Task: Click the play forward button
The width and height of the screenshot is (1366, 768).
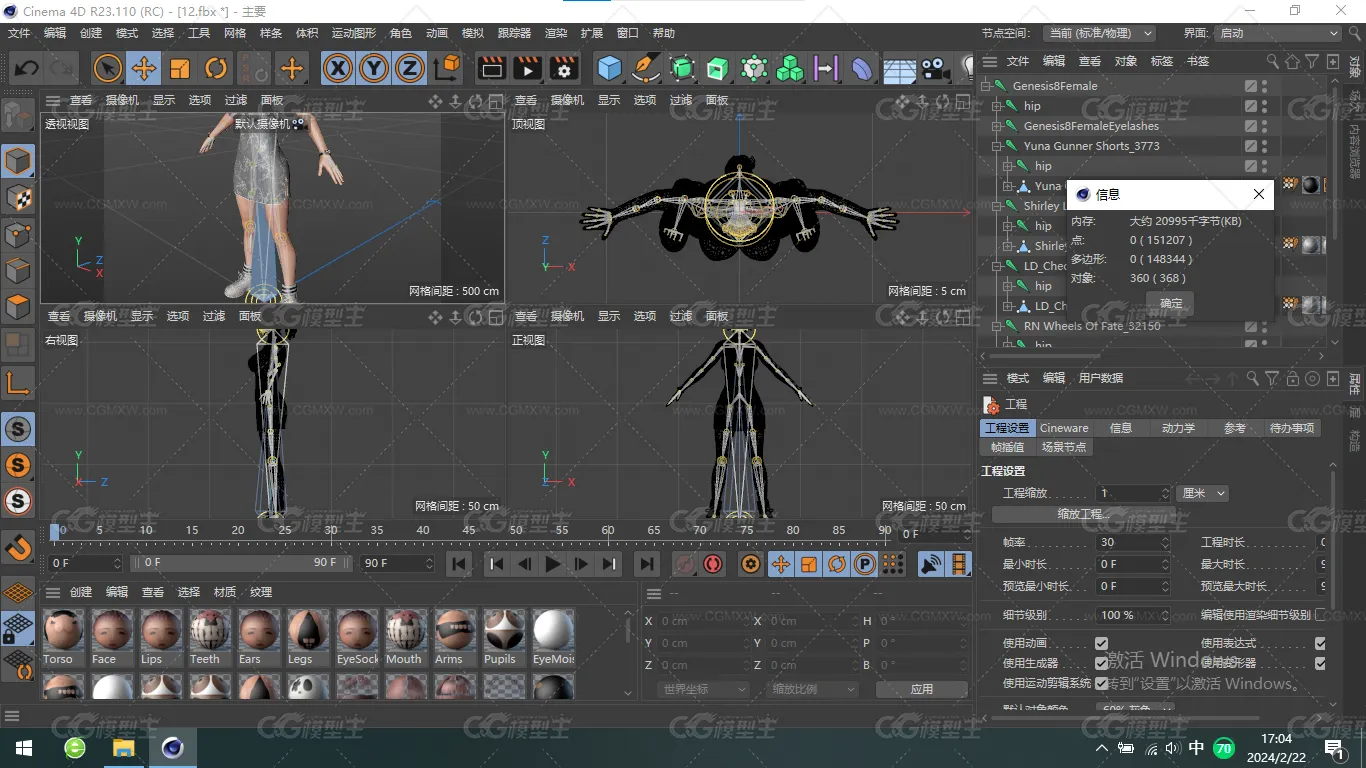Action: (552, 564)
